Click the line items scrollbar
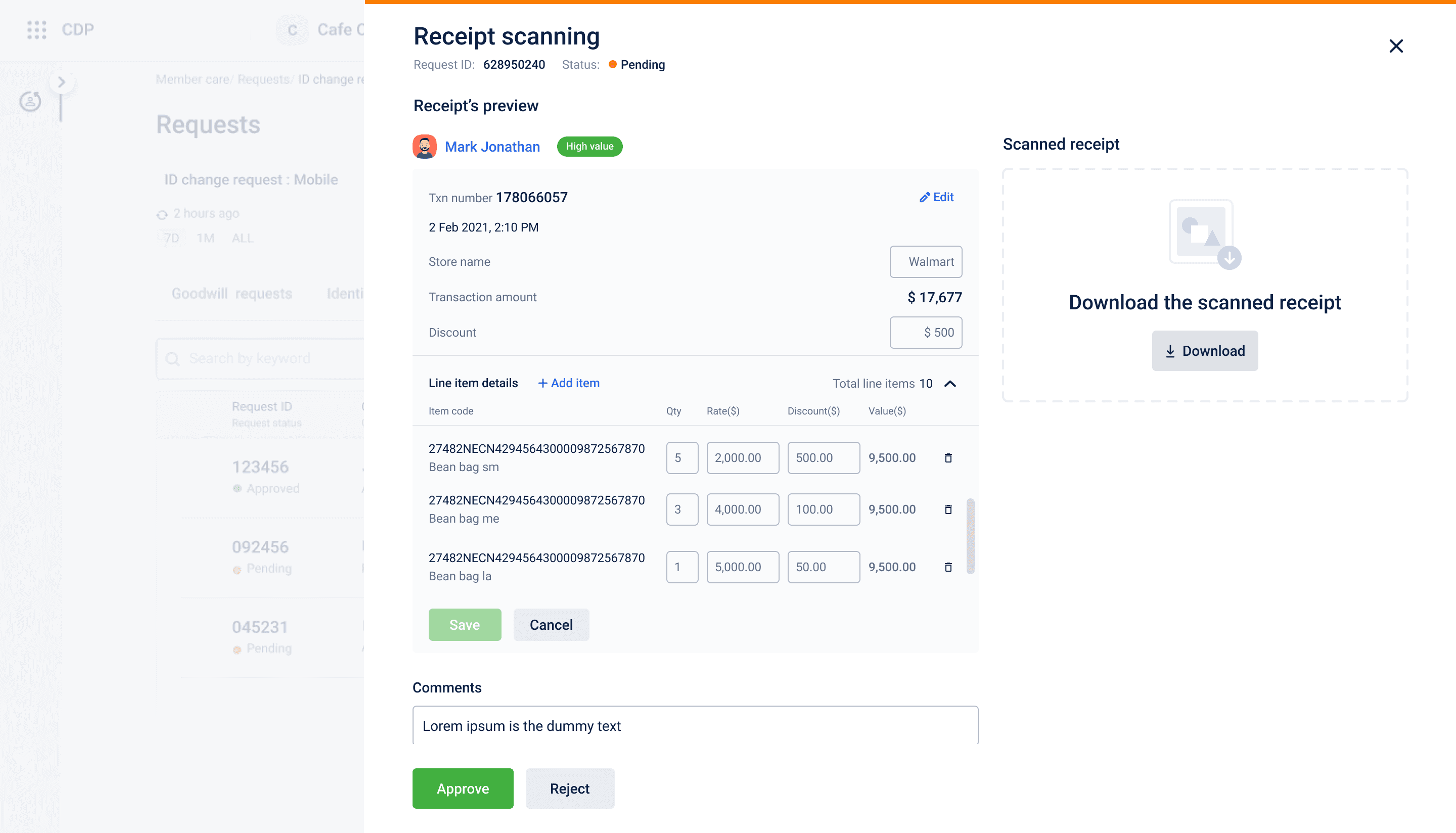The height and width of the screenshot is (833, 1456). (x=970, y=536)
